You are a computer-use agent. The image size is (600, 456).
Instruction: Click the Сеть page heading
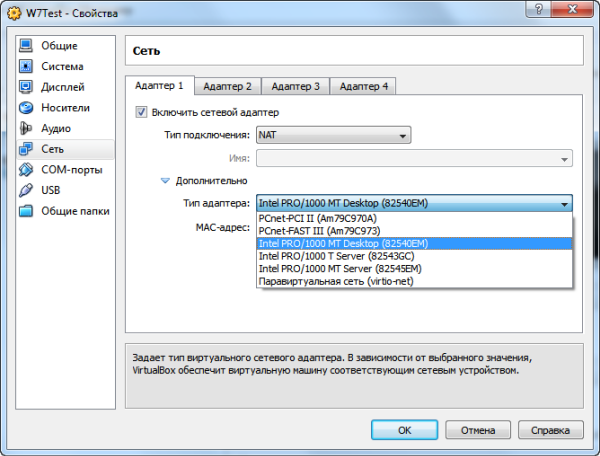point(146,51)
